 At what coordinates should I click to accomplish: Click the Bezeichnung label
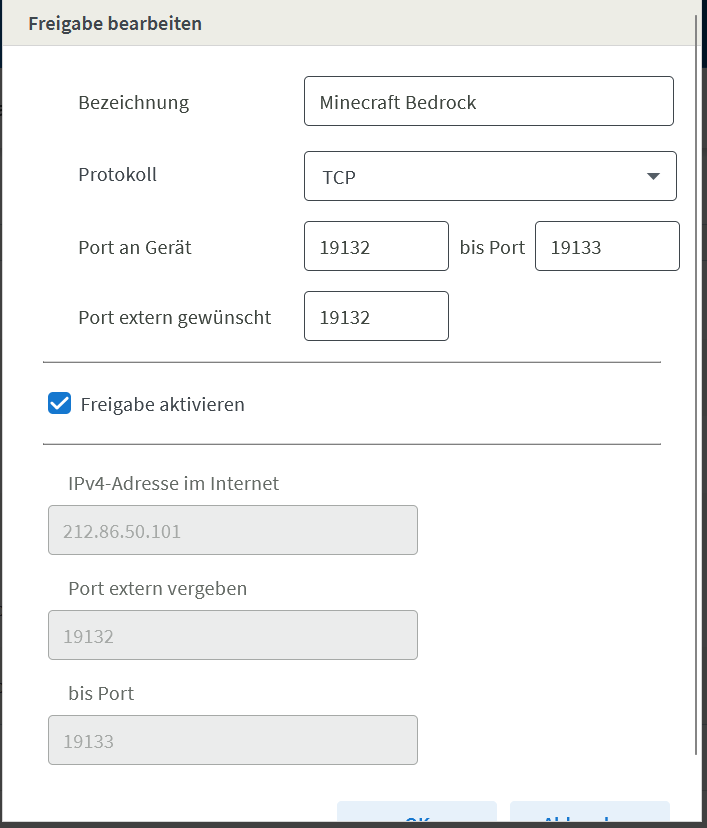coord(133,102)
